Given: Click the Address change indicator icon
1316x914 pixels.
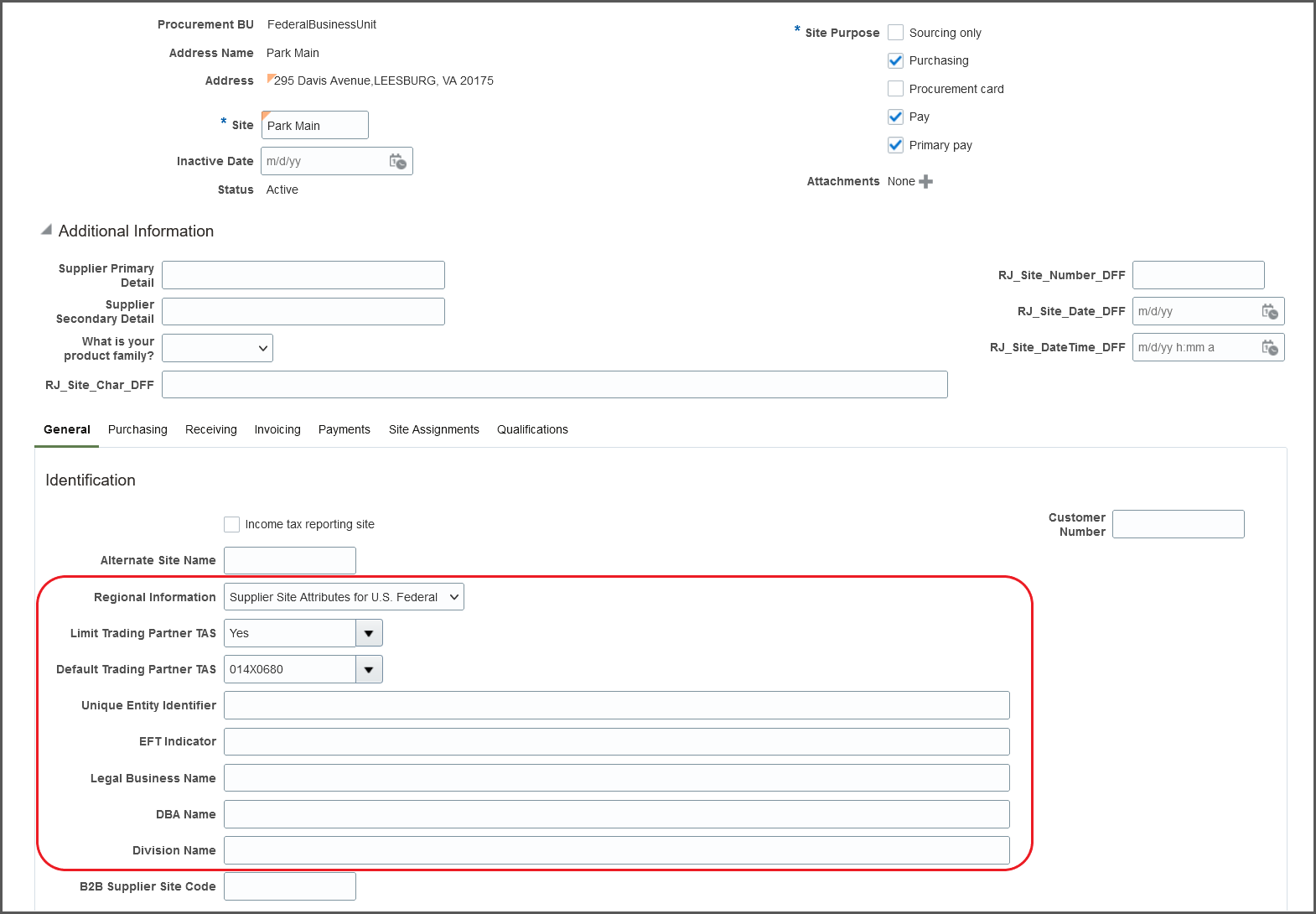Looking at the screenshot, I should coord(270,78).
